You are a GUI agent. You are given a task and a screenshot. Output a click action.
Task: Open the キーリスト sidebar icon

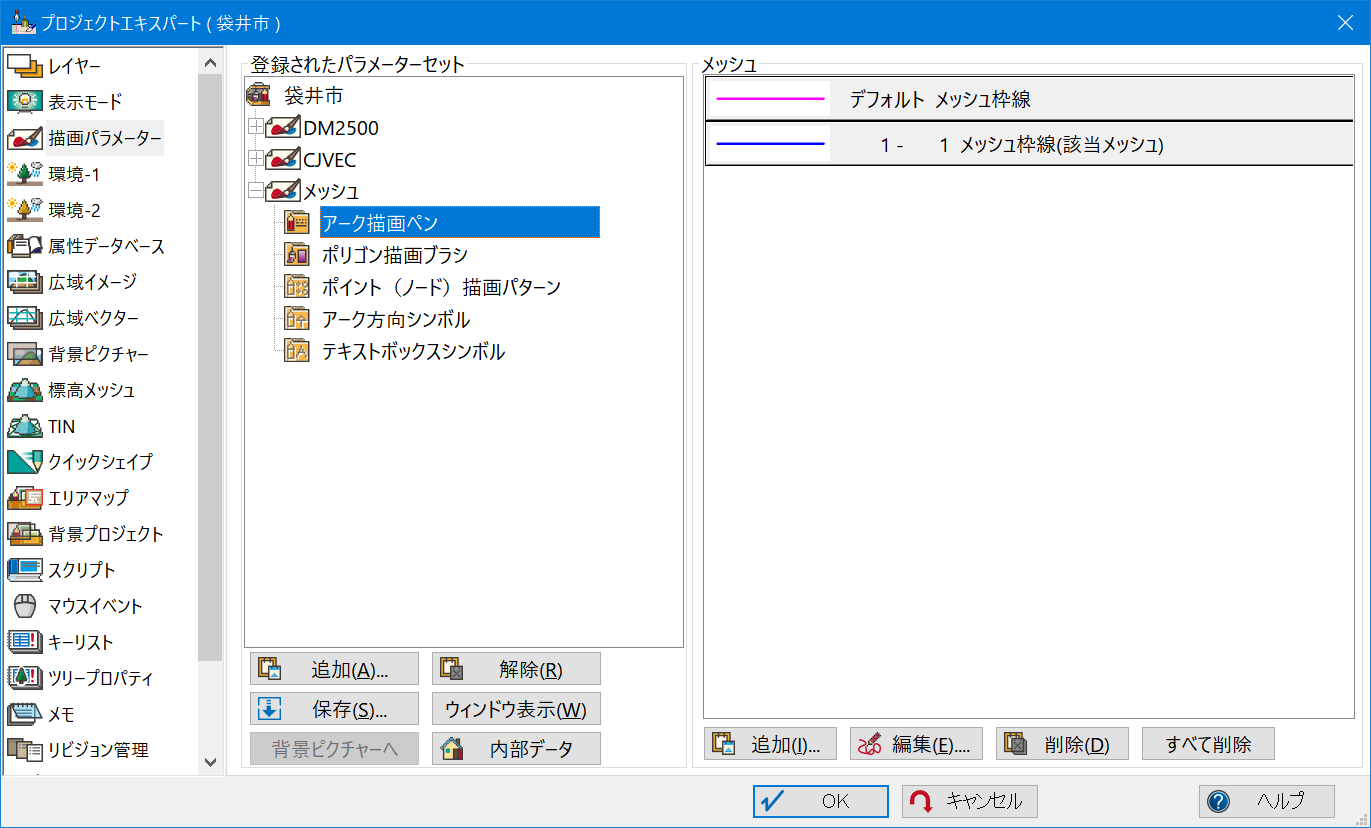24,642
